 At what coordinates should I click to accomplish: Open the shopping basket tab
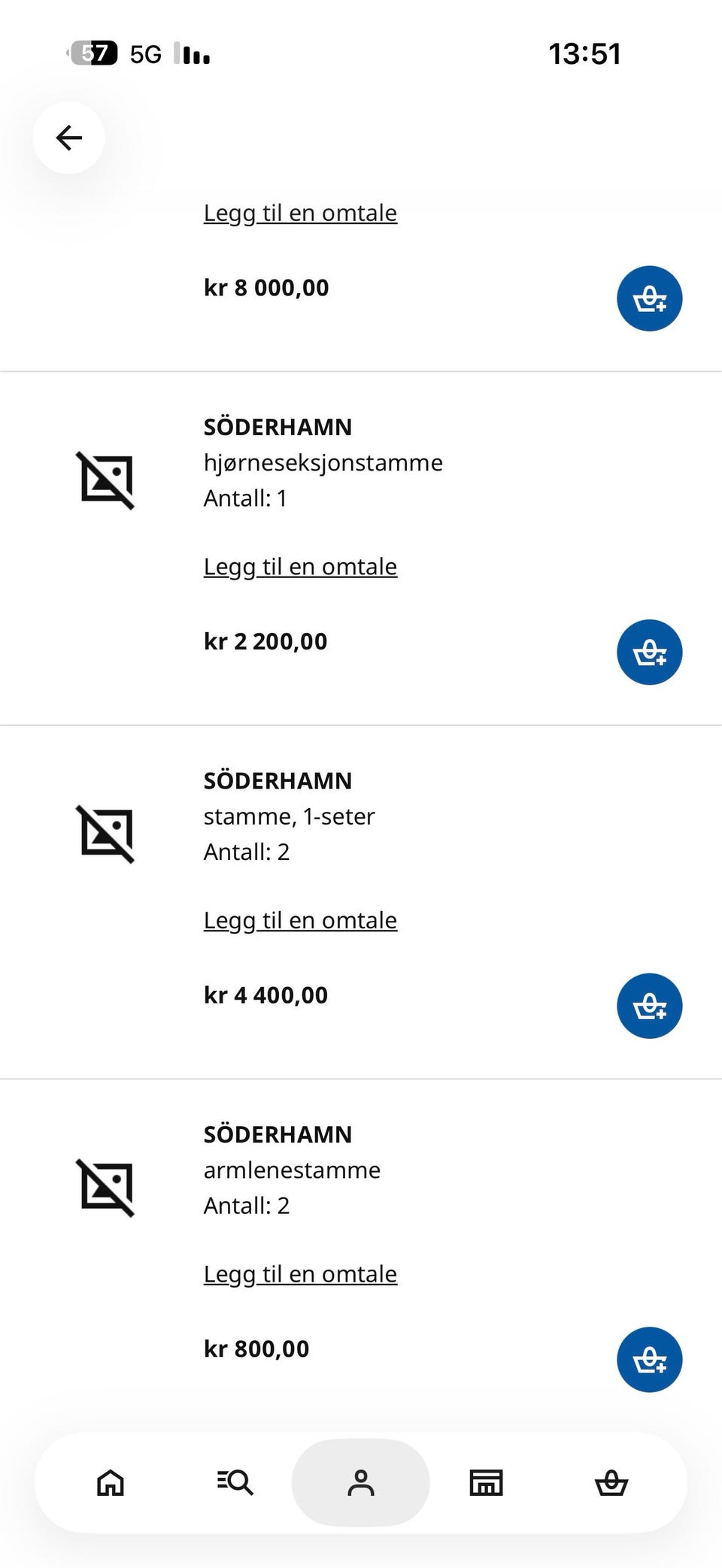(x=611, y=1482)
